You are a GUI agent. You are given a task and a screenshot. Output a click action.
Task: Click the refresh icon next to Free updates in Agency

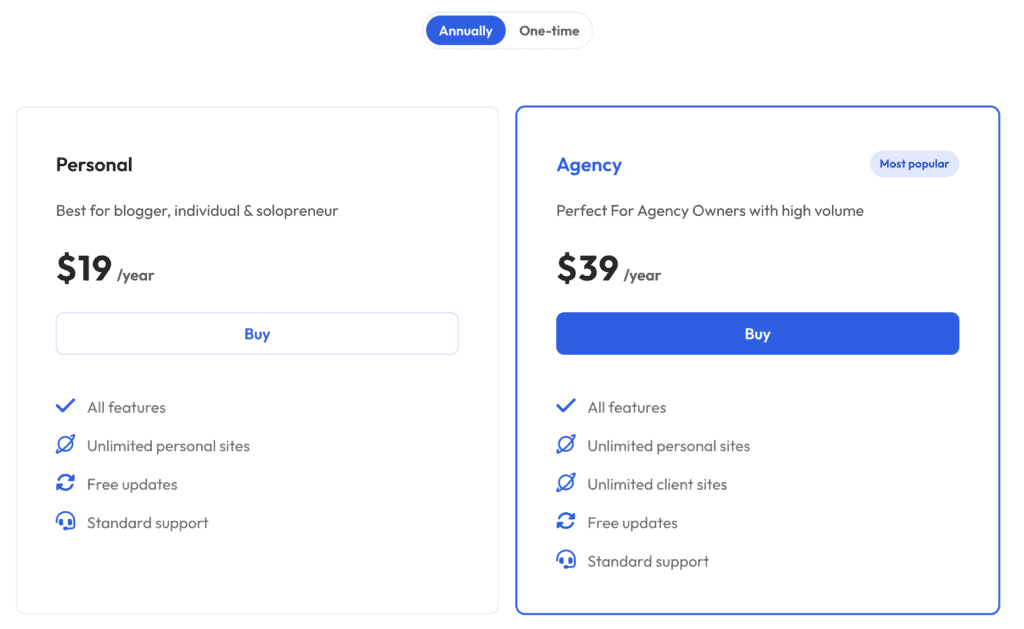[x=566, y=521]
